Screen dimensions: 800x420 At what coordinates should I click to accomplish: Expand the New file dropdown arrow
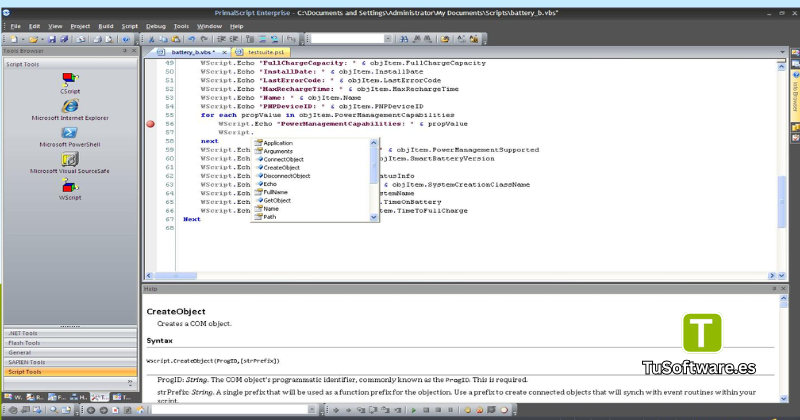pos(23,39)
